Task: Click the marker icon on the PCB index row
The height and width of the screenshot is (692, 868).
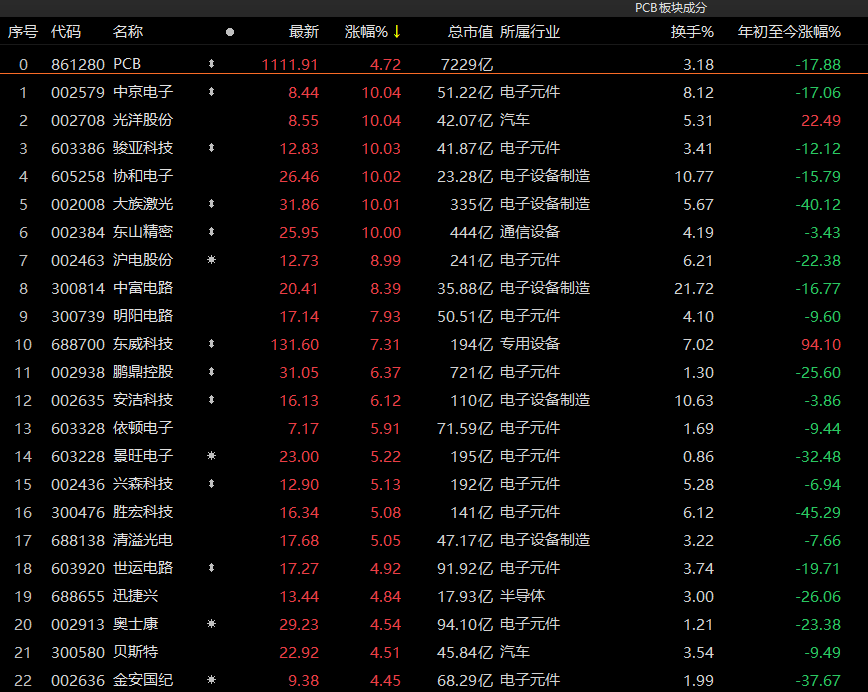Action: click(211, 64)
